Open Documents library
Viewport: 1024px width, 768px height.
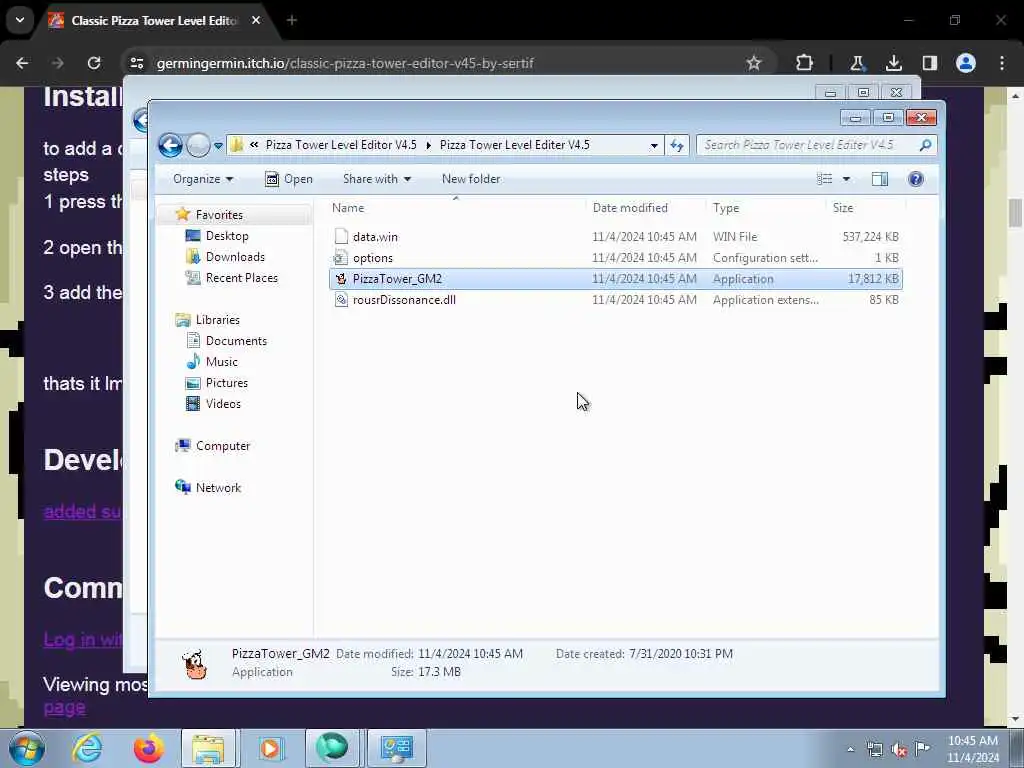pyautogui.click(x=236, y=341)
